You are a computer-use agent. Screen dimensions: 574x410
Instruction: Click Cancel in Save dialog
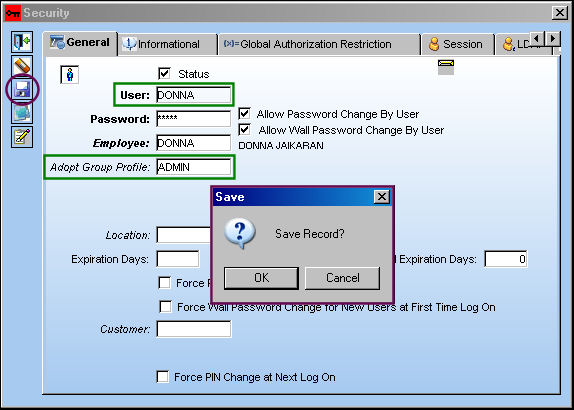(x=342, y=278)
